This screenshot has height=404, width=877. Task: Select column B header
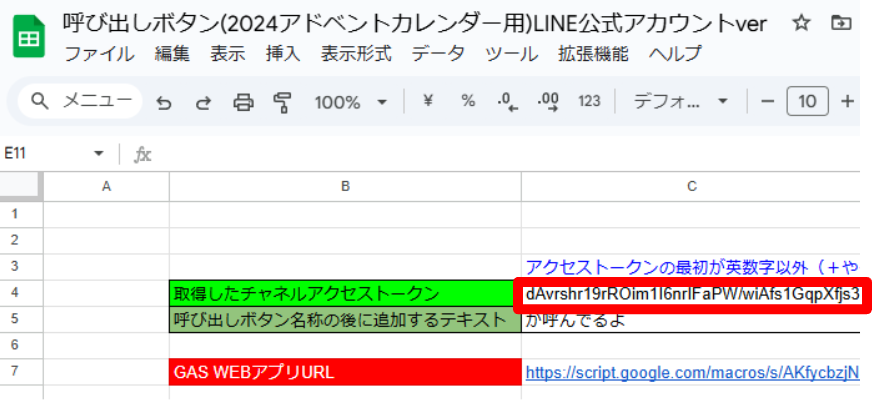coord(345,186)
